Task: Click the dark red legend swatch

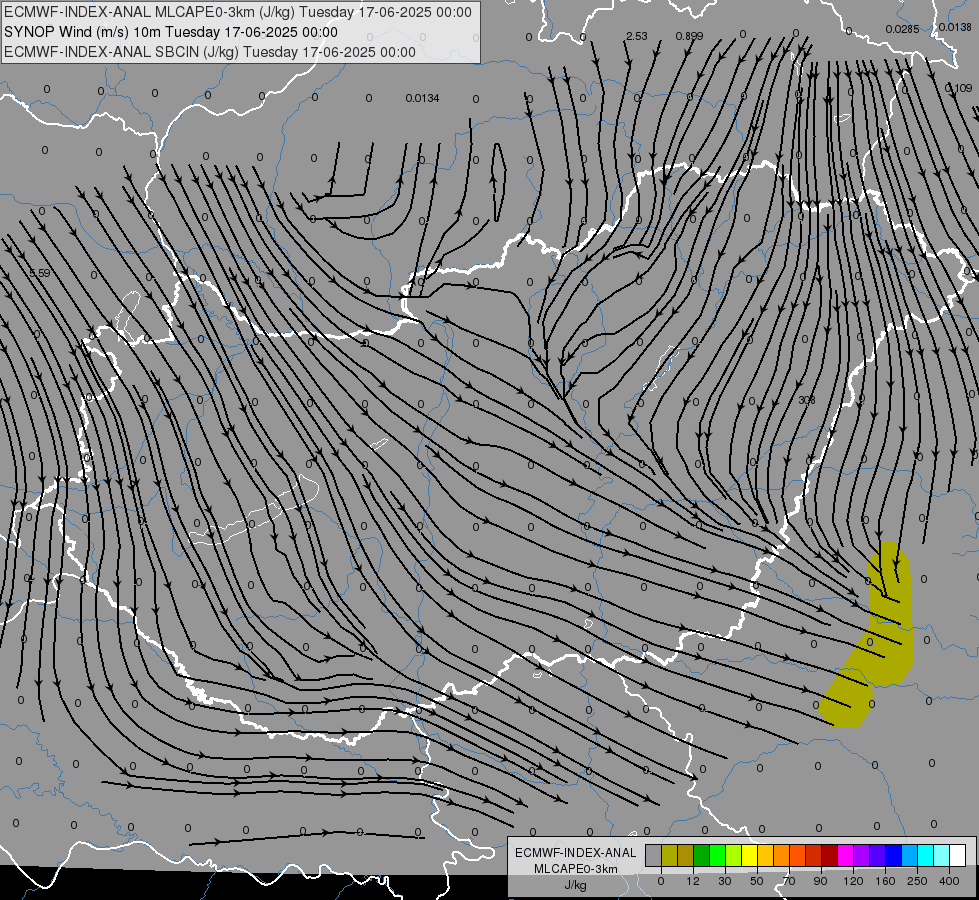Action: (830, 856)
